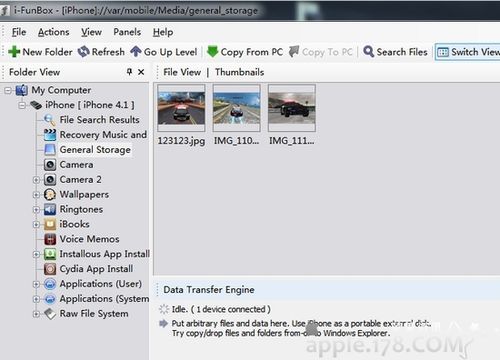This screenshot has height=360, width=500.
Task: Click the Search Files magnifier icon
Action: pos(368,52)
